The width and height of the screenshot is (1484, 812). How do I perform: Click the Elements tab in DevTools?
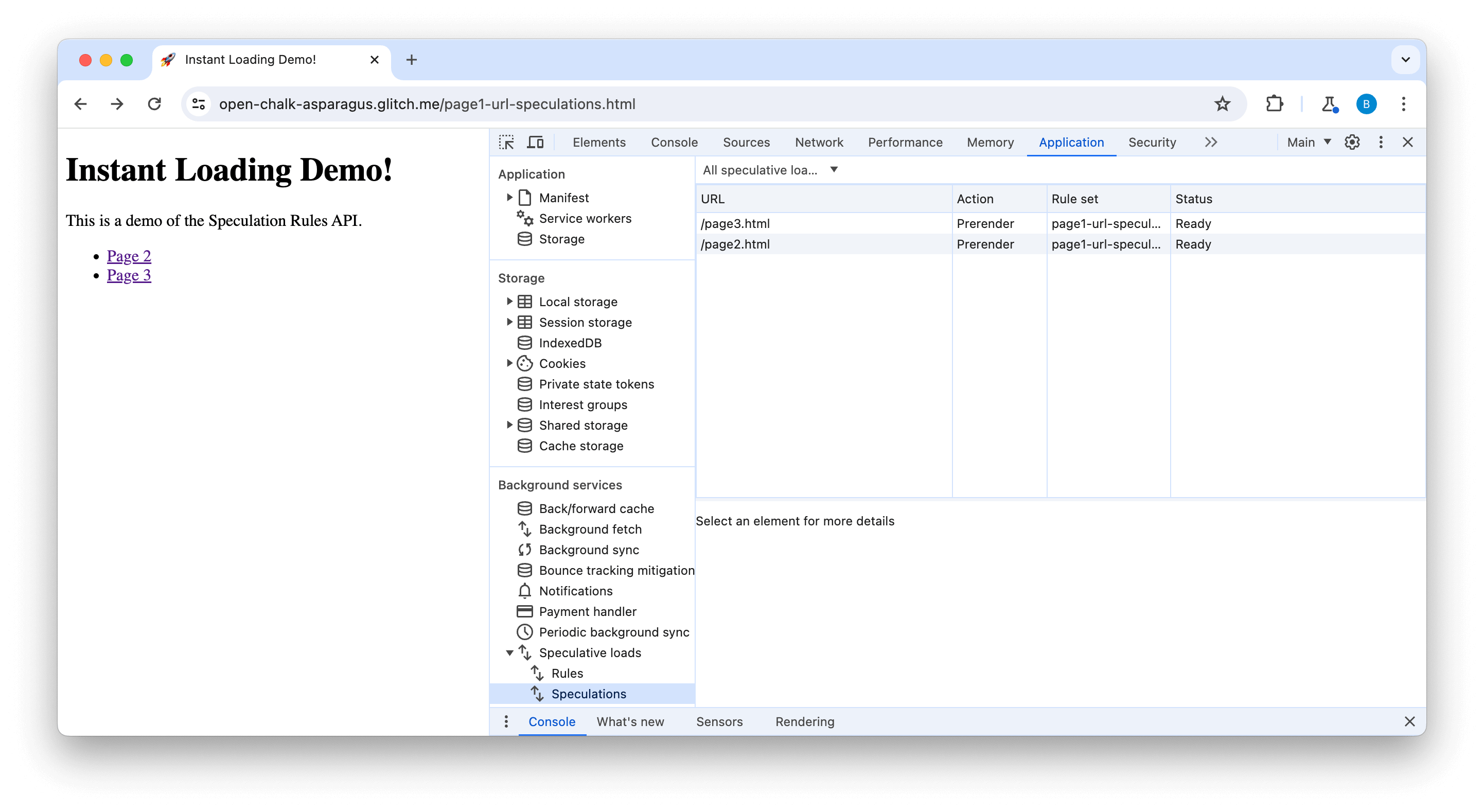coord(598,141)
